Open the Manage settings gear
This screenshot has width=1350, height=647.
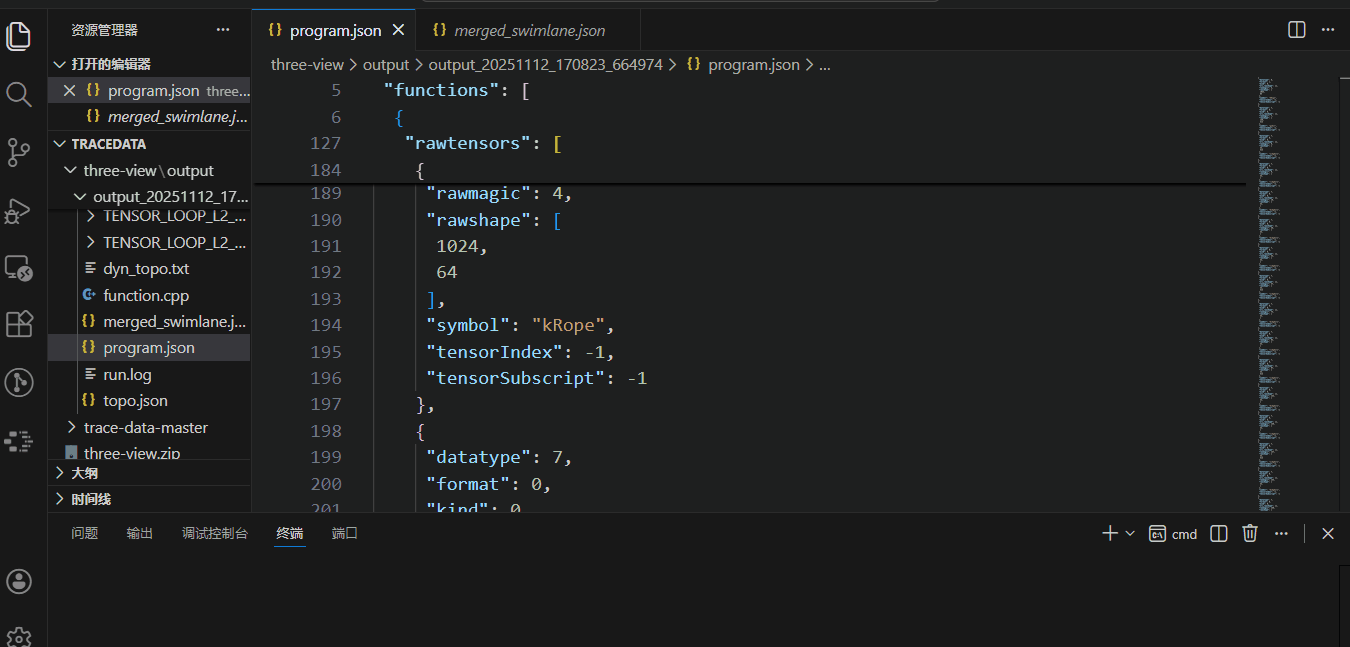coord(19,636)
